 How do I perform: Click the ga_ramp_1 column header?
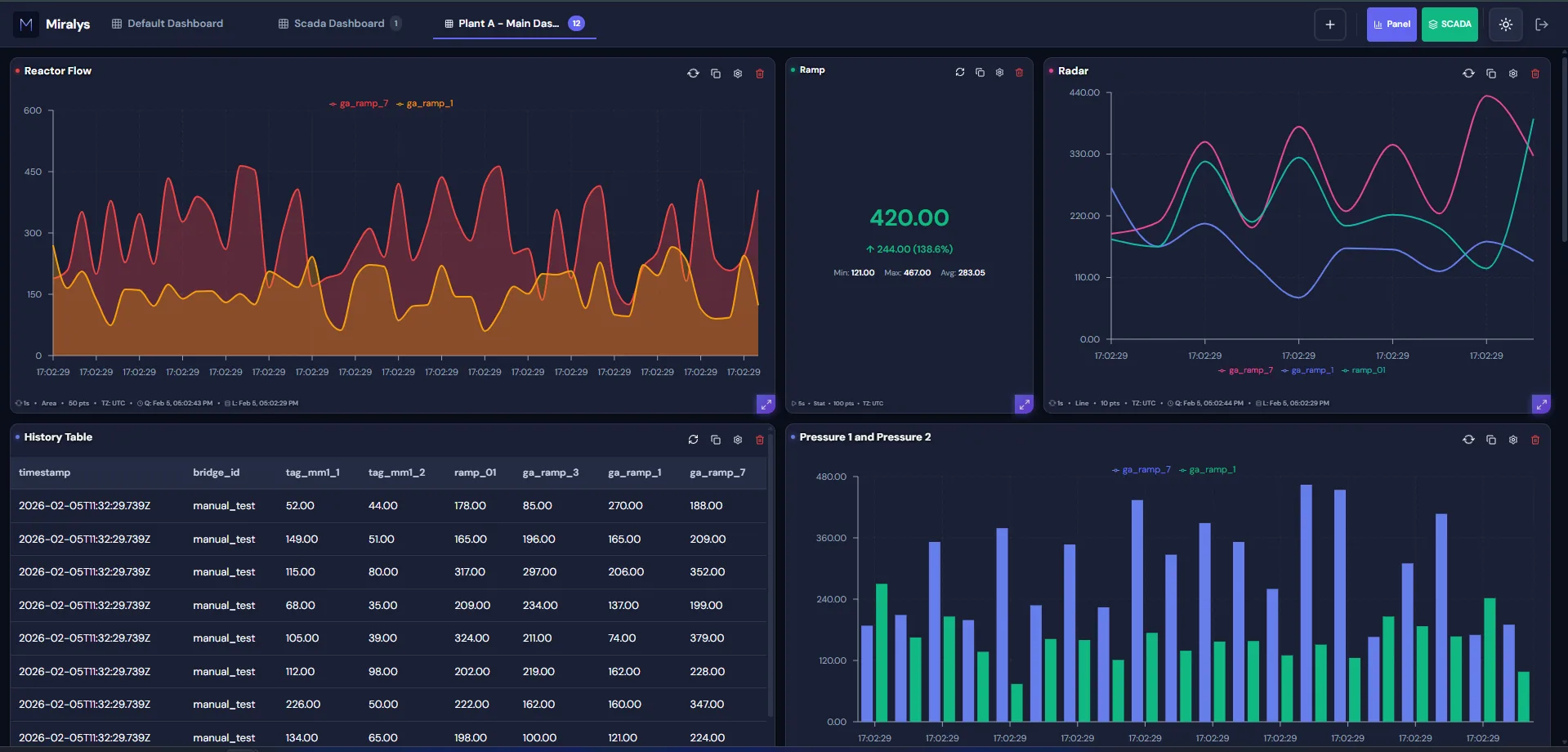(x=635, y=472)
